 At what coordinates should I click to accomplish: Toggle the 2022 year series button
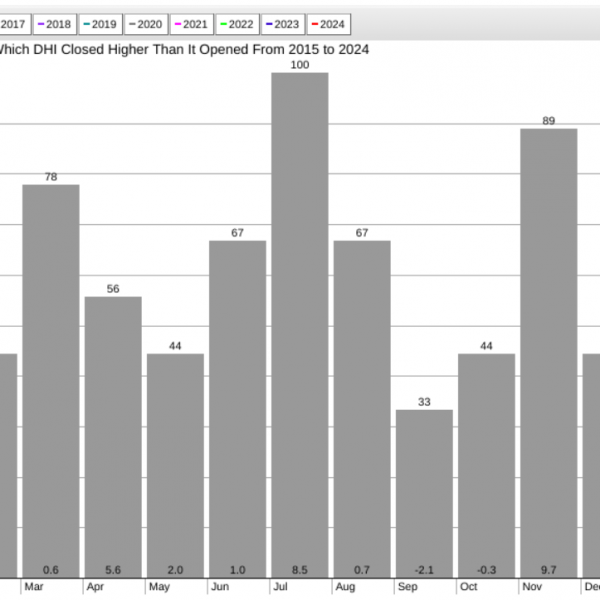coord(238,24)
